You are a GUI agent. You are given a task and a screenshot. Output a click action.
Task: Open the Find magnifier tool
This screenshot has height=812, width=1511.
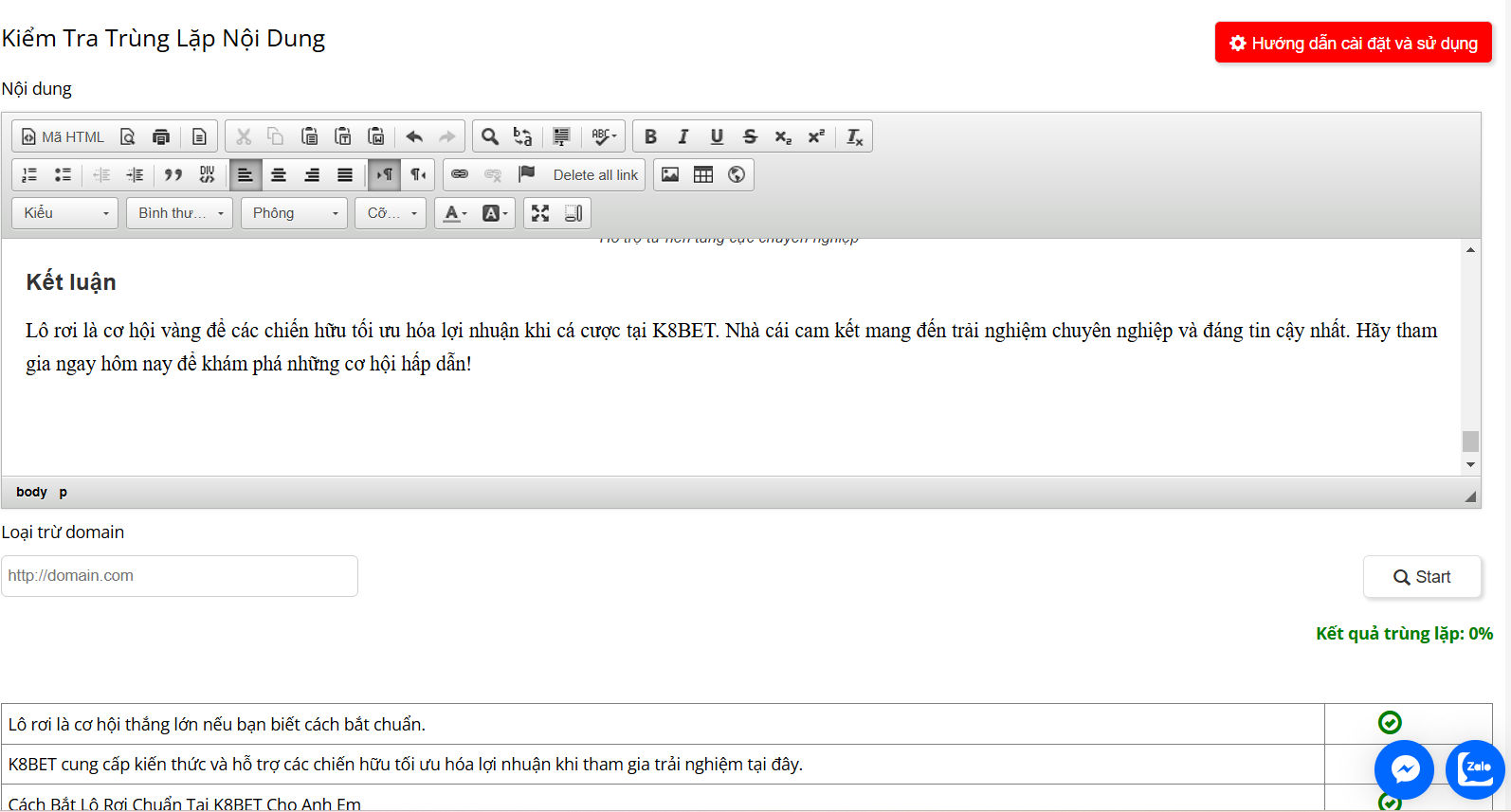490,136
